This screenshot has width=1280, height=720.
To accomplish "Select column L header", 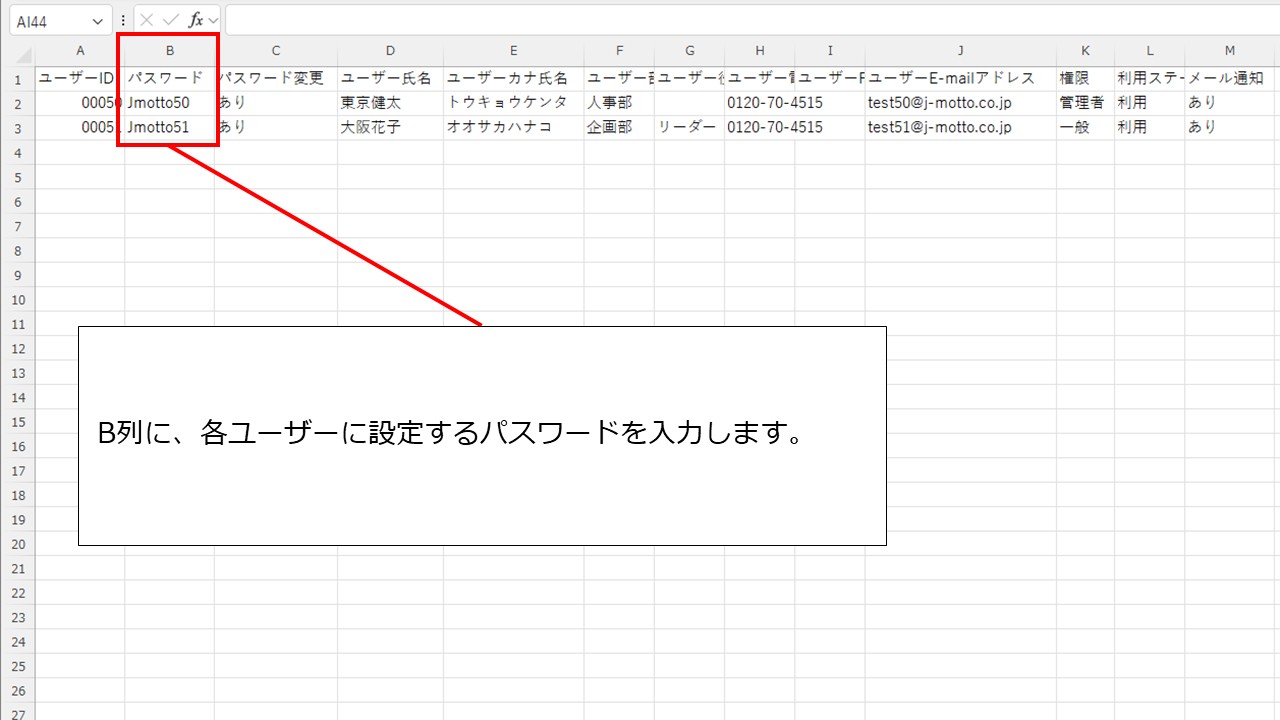I will click(x=1150, y=51).
